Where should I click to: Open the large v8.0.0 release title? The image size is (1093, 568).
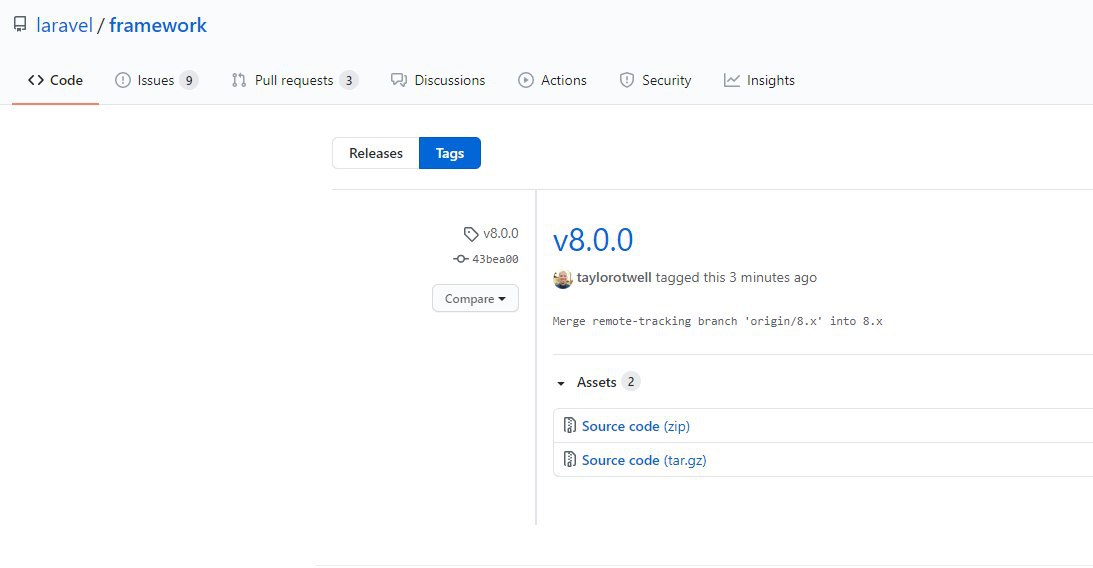tap(593, 240)
